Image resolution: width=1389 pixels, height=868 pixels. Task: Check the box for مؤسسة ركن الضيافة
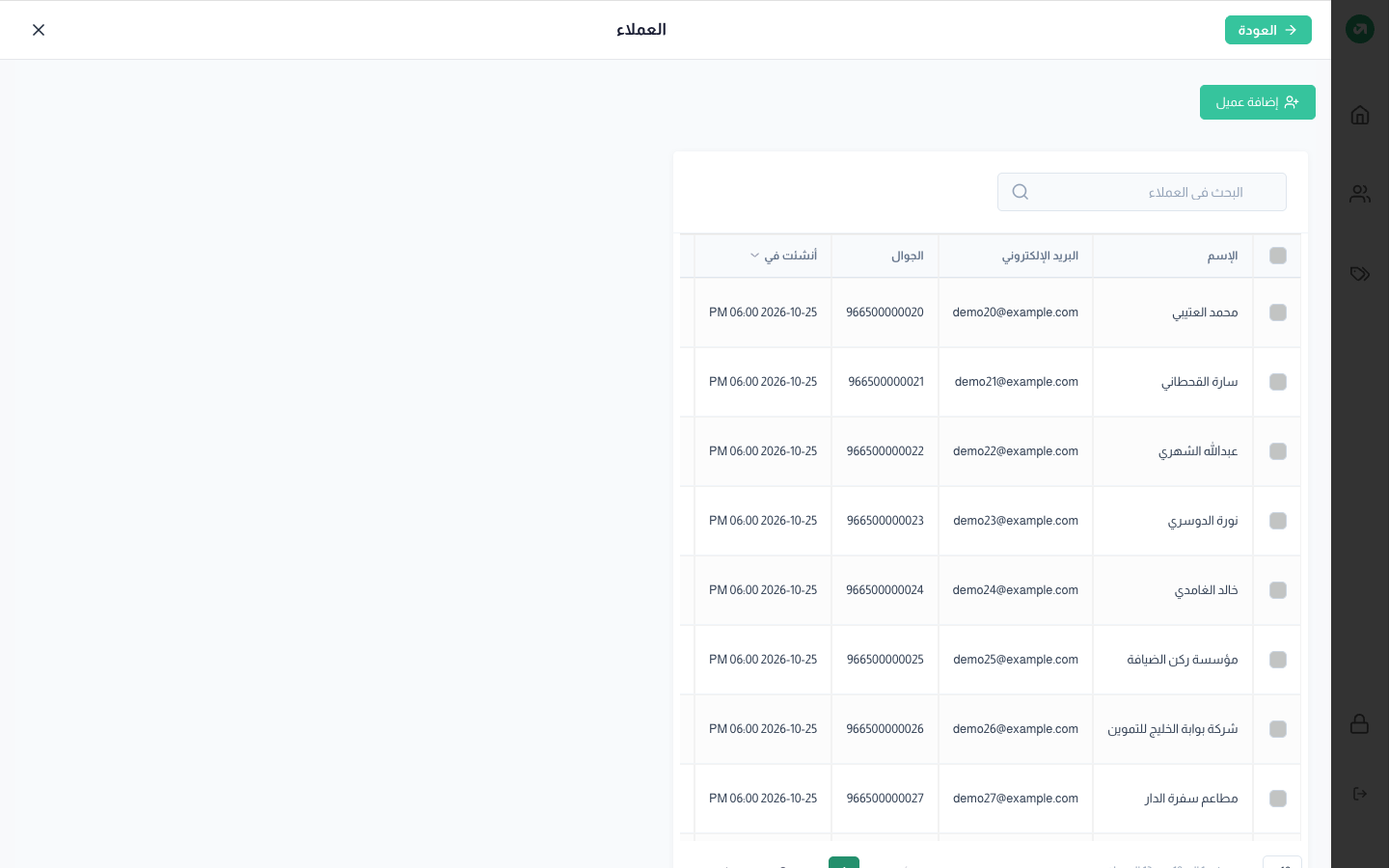1278,660
